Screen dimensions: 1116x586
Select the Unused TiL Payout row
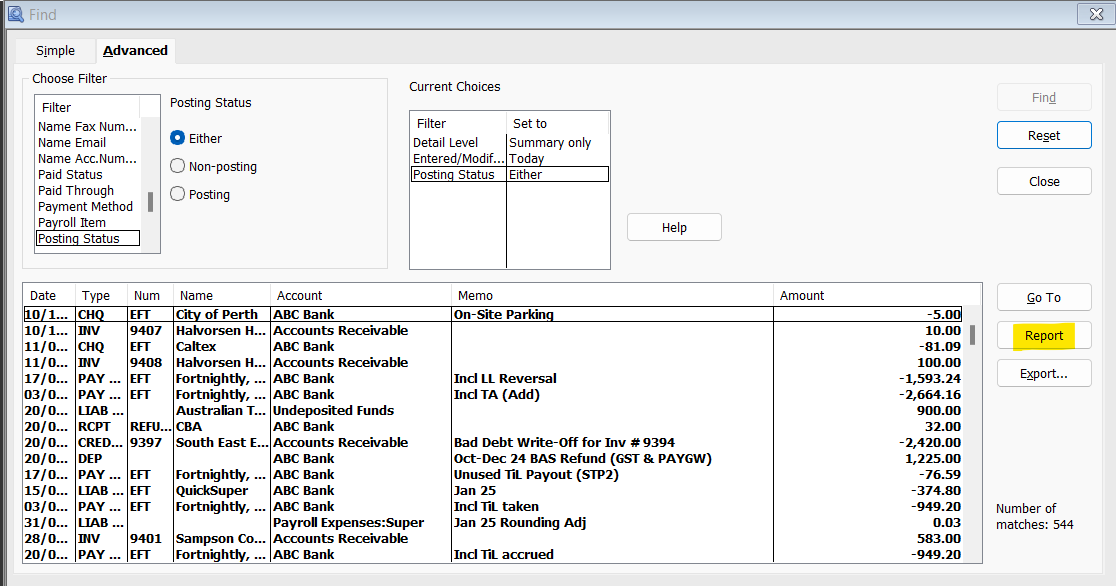pos(493,475)
